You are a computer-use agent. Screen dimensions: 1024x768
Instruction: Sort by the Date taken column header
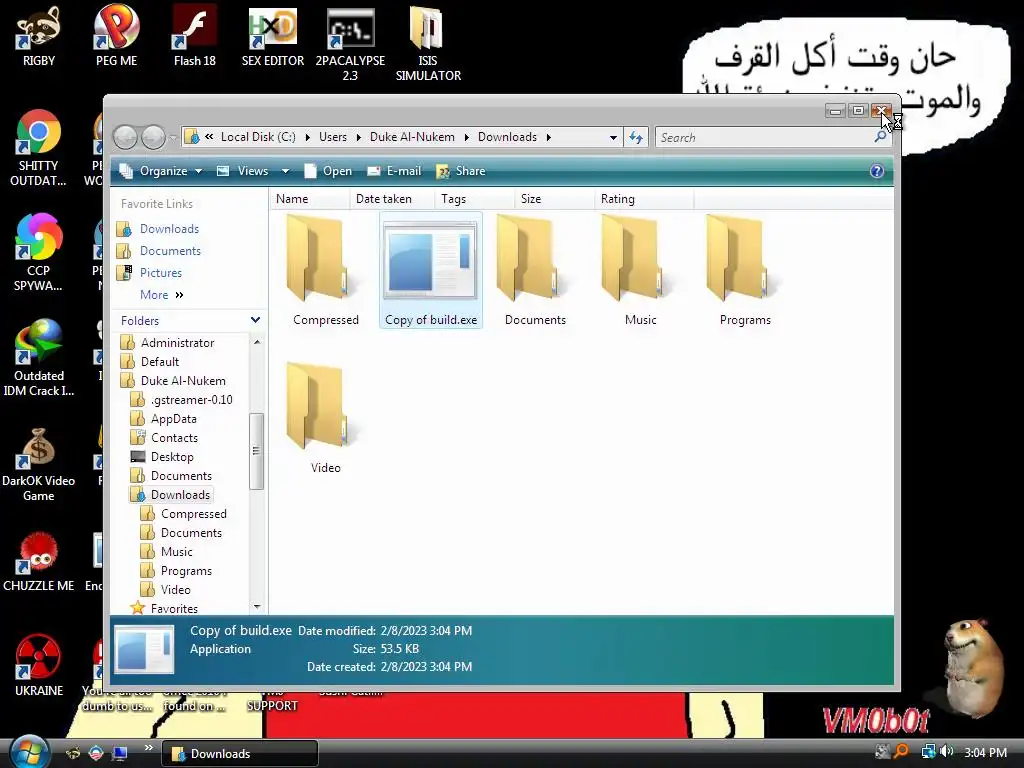tap(392, 199)
